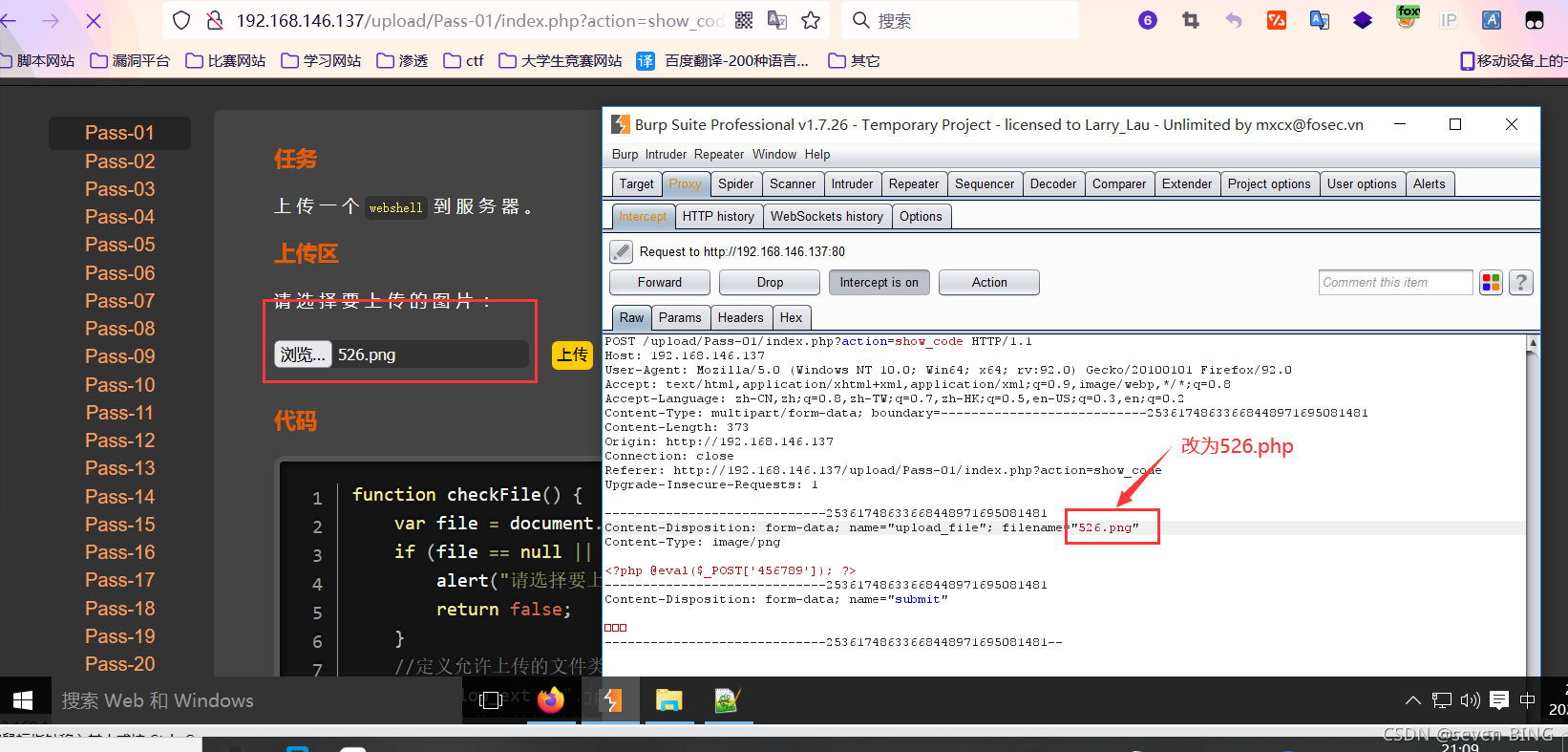Open Pass-02 in the sidebar

tap(119, 161)
